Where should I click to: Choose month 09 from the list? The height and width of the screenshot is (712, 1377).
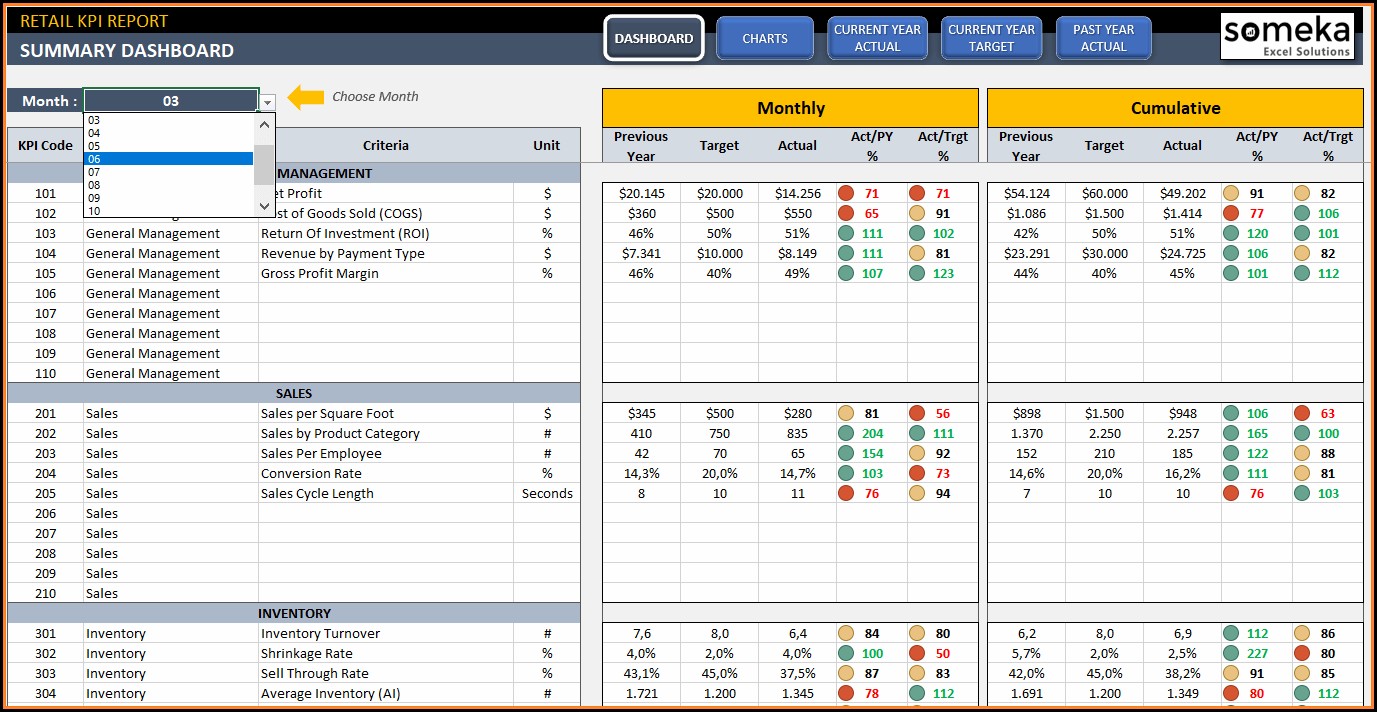pyautogui.click(x=168, y=198)
